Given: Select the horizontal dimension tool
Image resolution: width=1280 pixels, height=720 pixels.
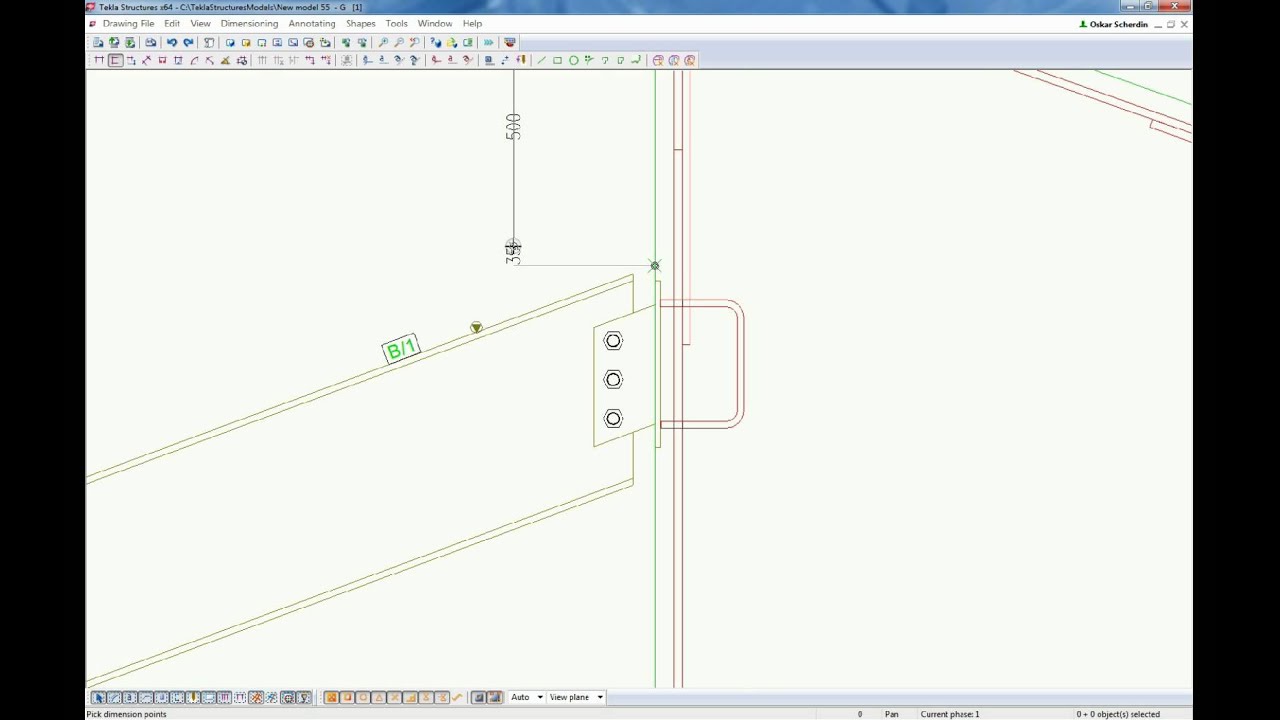Looking at the screenshot, I should pos(98,60).
